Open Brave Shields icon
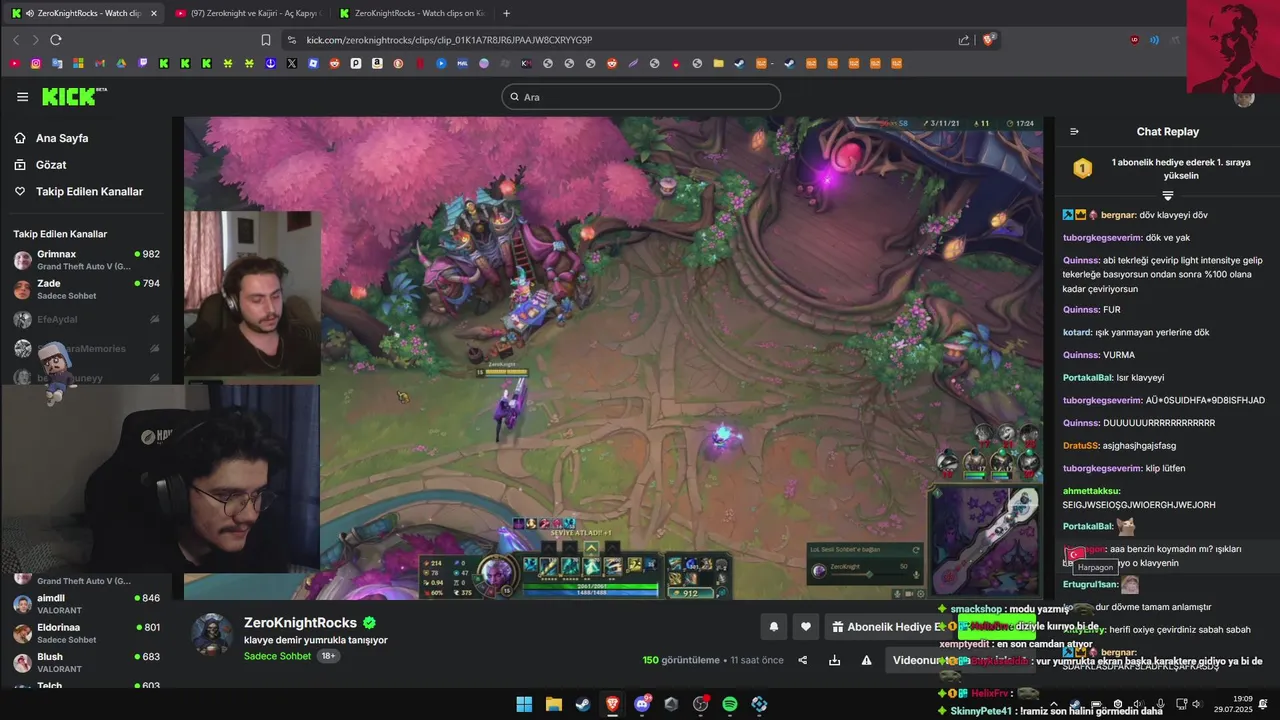 (990, 40)
